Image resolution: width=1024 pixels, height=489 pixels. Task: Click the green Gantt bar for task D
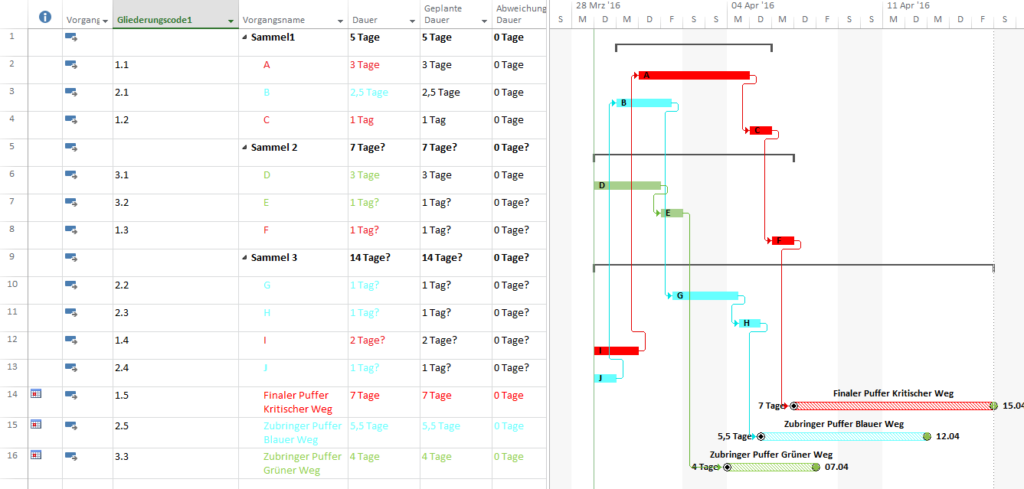(x=628, y=185)
